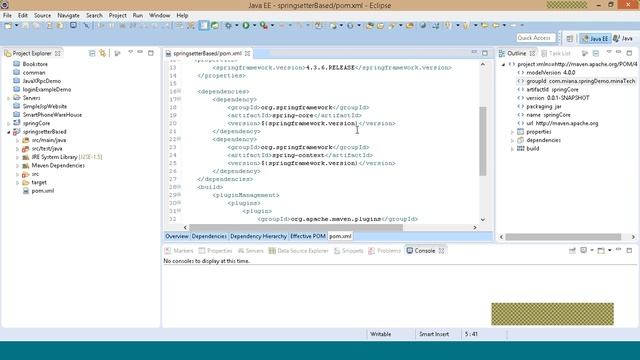
Task: Open the Project menu
Action: tap(118, 15)
